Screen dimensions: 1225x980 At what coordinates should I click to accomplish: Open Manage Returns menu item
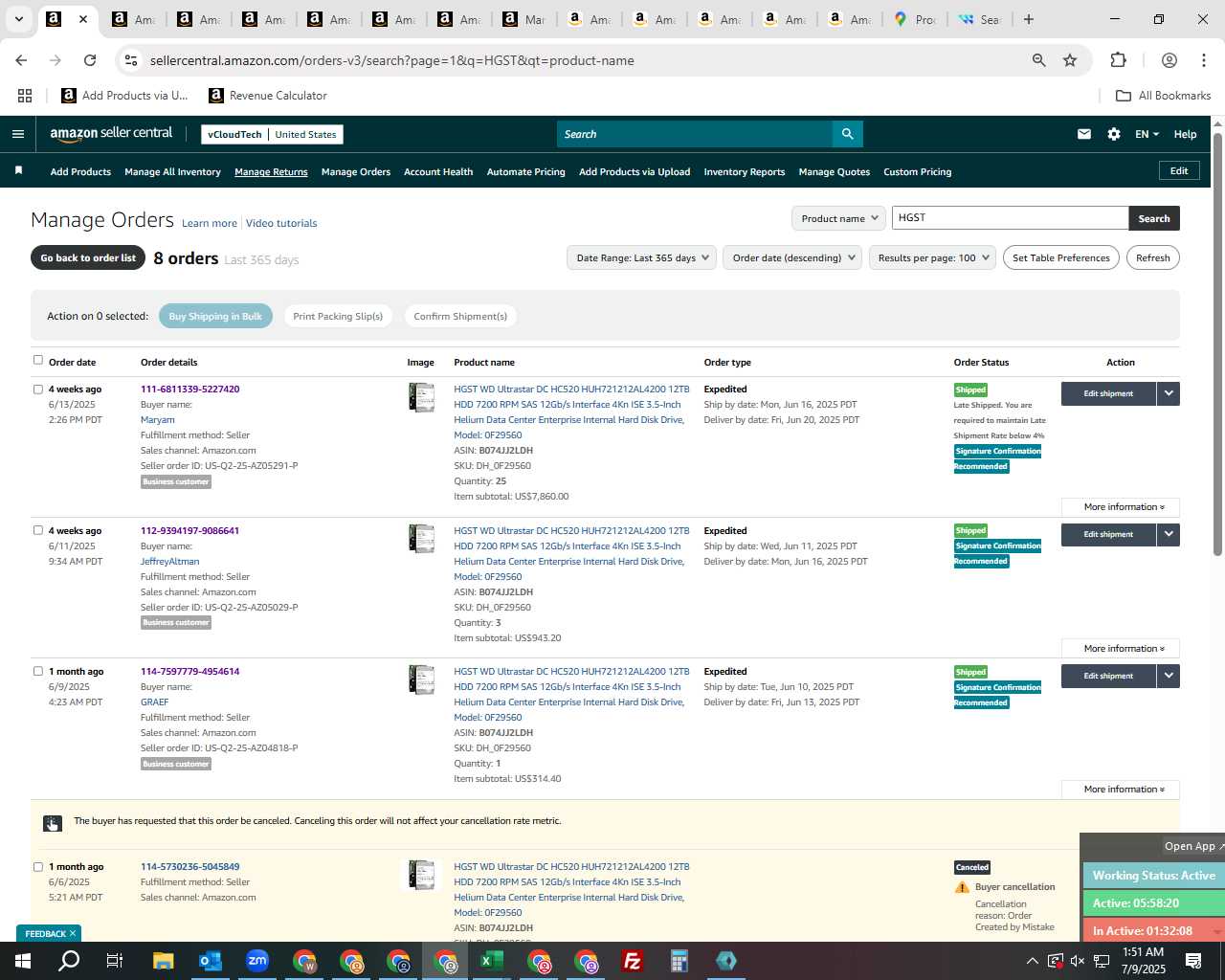[271, 172]
